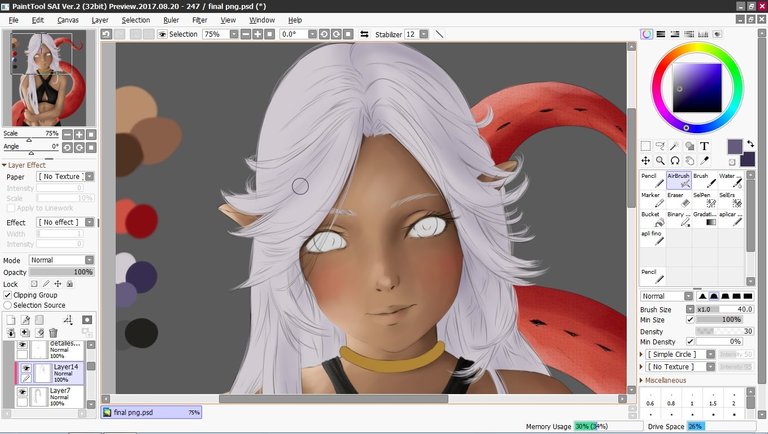
Task: Open the File menu
Action: pyautogui.click(x=13, y=20)
